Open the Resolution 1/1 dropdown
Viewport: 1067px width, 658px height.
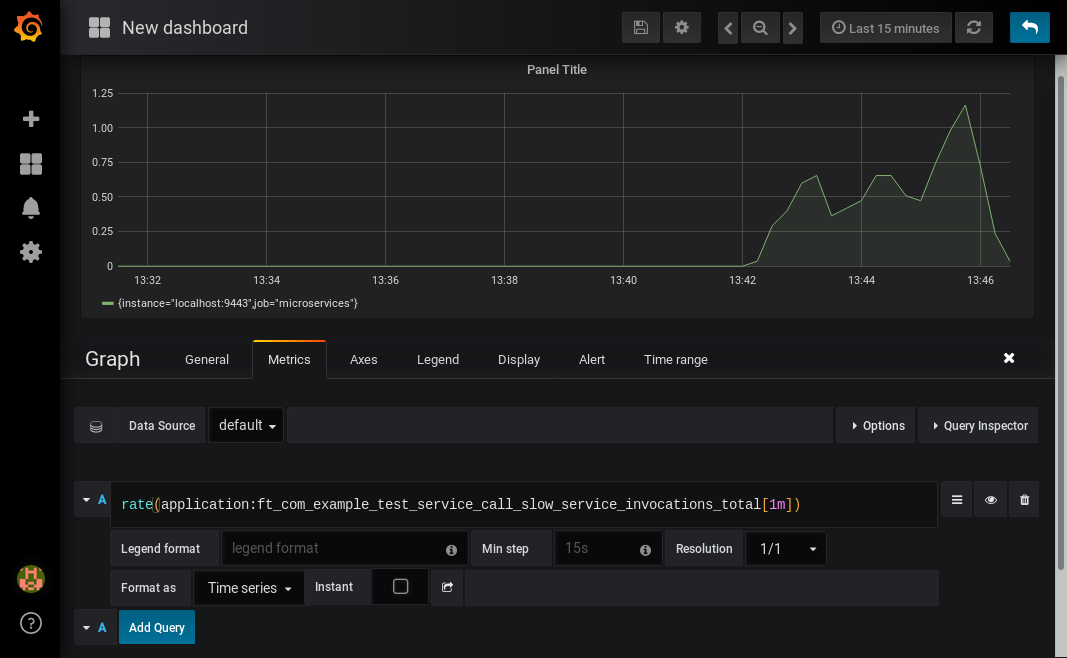787,549
